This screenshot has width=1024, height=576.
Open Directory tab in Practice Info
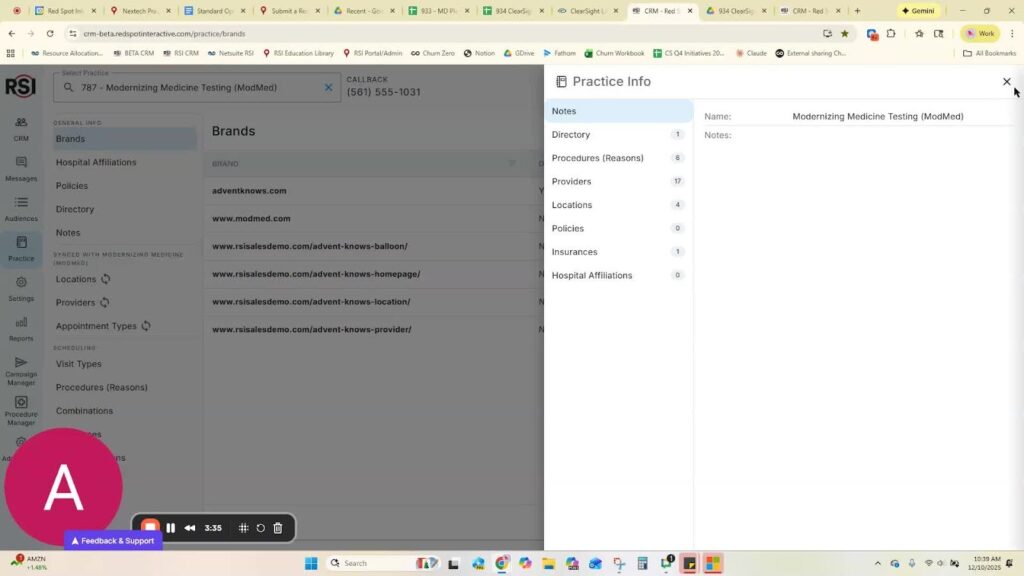(x=571, y=135)
